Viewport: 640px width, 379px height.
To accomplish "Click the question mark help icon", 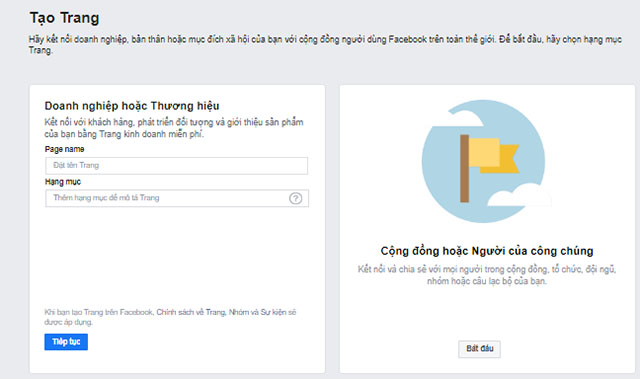I will pos(296,198).
